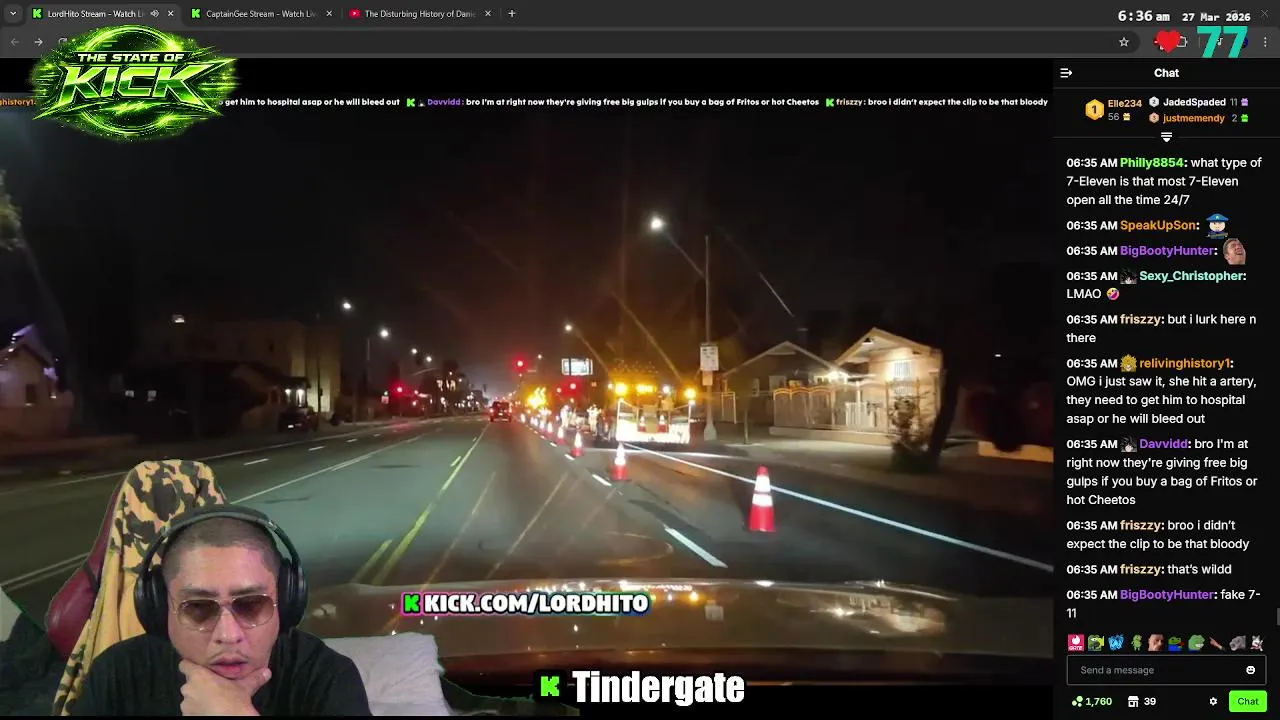This screenshot has width=1280, height=720.
Task: Close the LordHito Stream tab
Action: tap(170, 14)
